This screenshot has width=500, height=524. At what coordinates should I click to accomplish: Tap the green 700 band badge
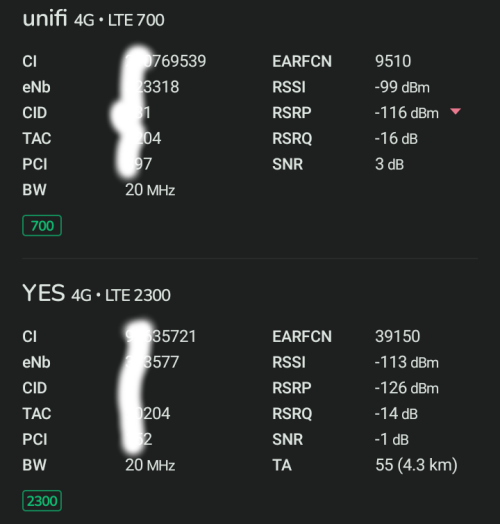(x=42, y=226)
